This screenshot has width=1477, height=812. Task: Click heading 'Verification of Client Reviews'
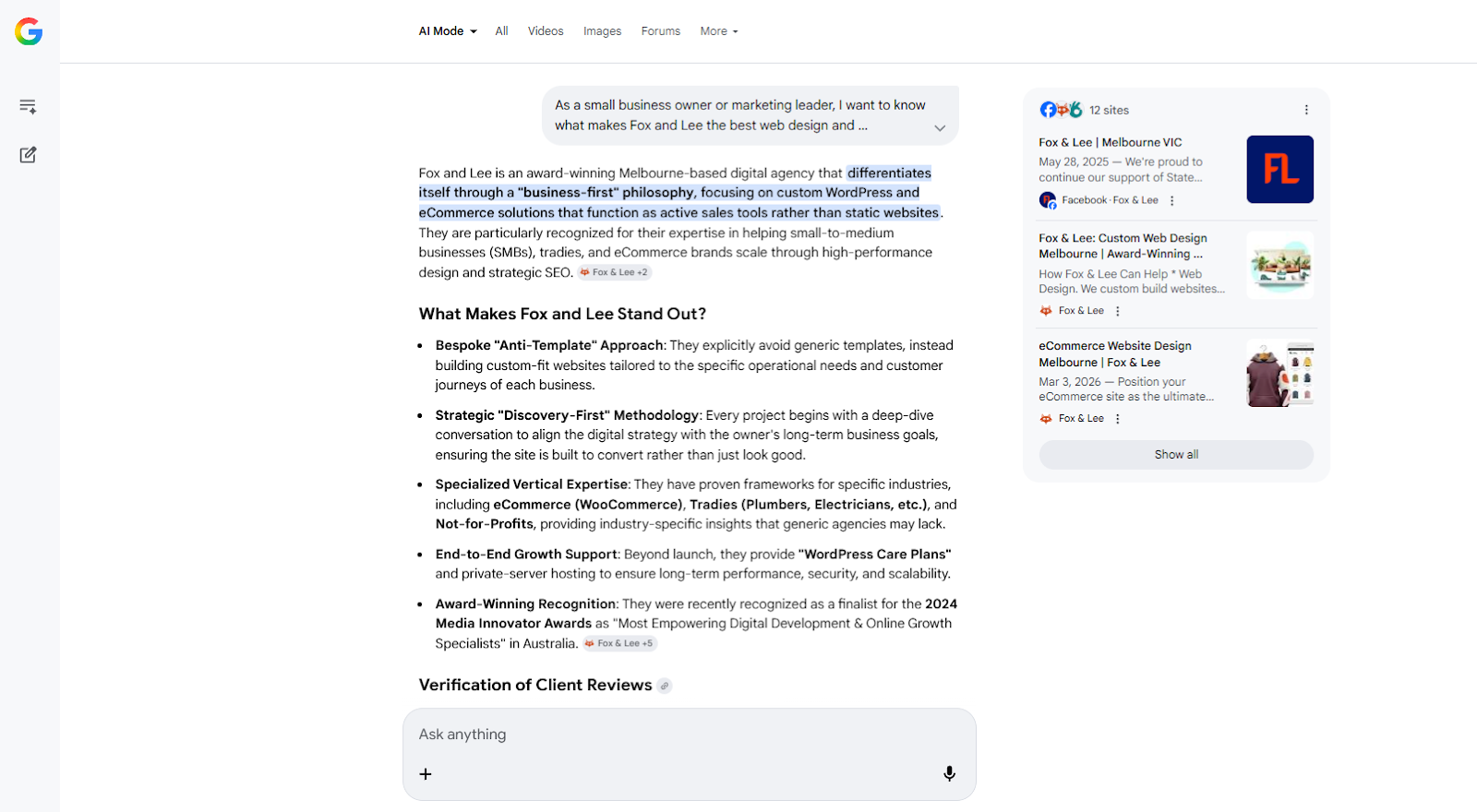[x=535, y=685]
